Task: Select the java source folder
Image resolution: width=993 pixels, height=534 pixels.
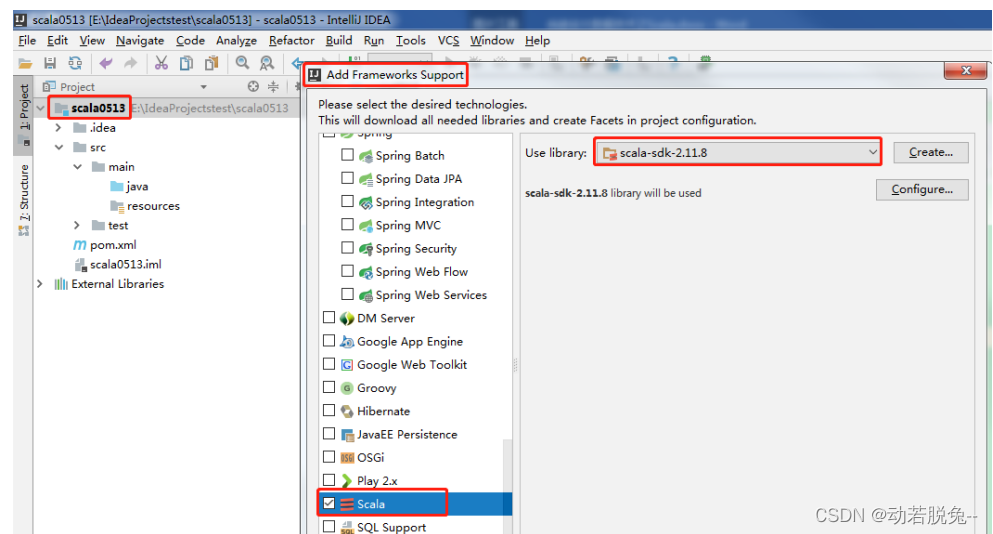Action: 129,186
